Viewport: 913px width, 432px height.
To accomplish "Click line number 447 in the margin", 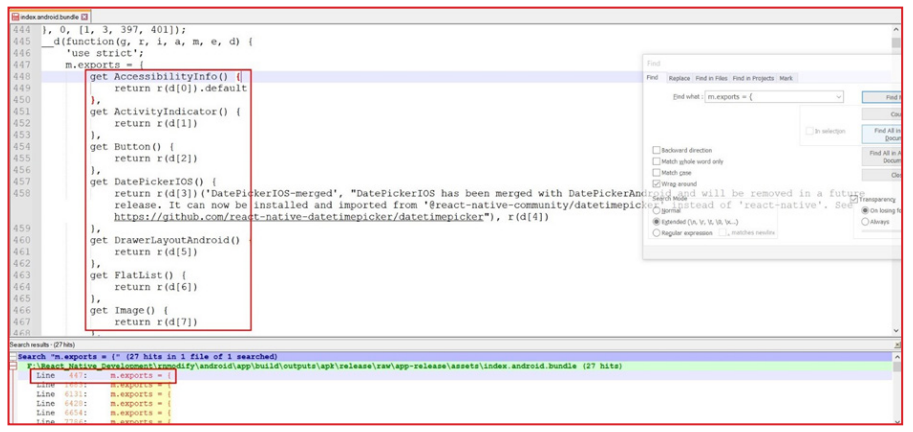I will 22,65.
